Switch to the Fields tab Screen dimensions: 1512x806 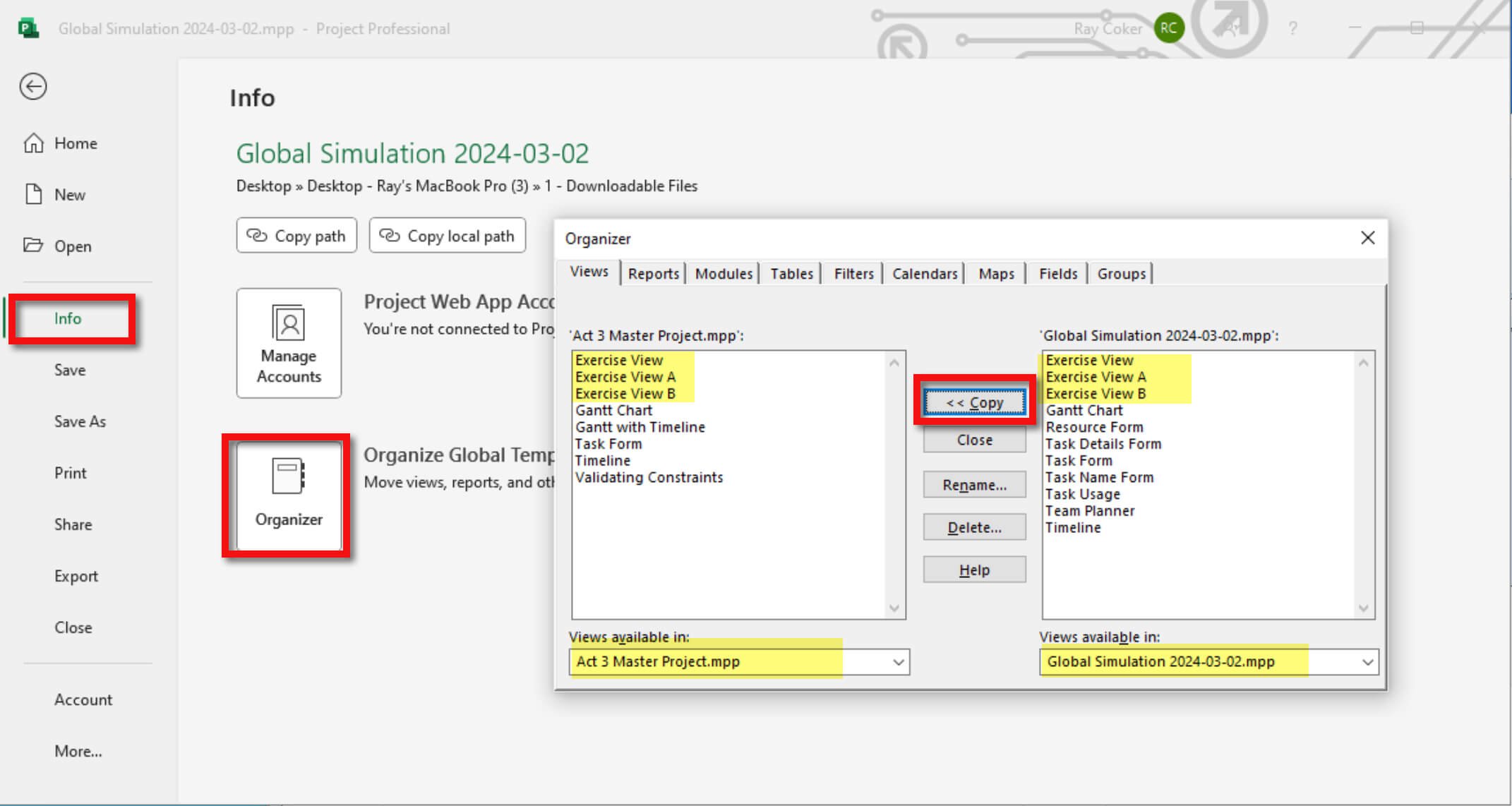(1058, 274)
